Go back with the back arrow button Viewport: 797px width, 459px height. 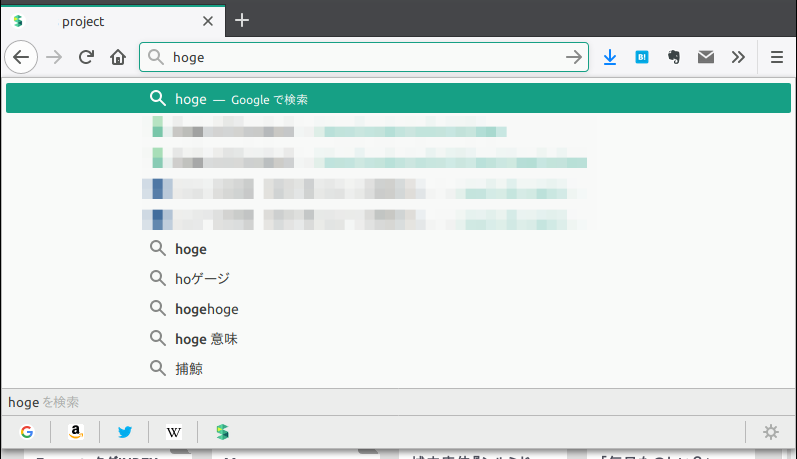tap(21, 57)
